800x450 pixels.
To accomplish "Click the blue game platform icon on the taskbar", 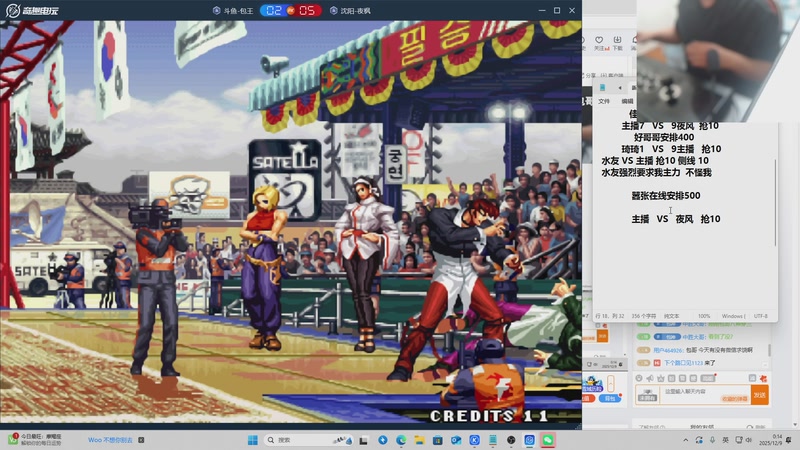I will click(530, 440).
